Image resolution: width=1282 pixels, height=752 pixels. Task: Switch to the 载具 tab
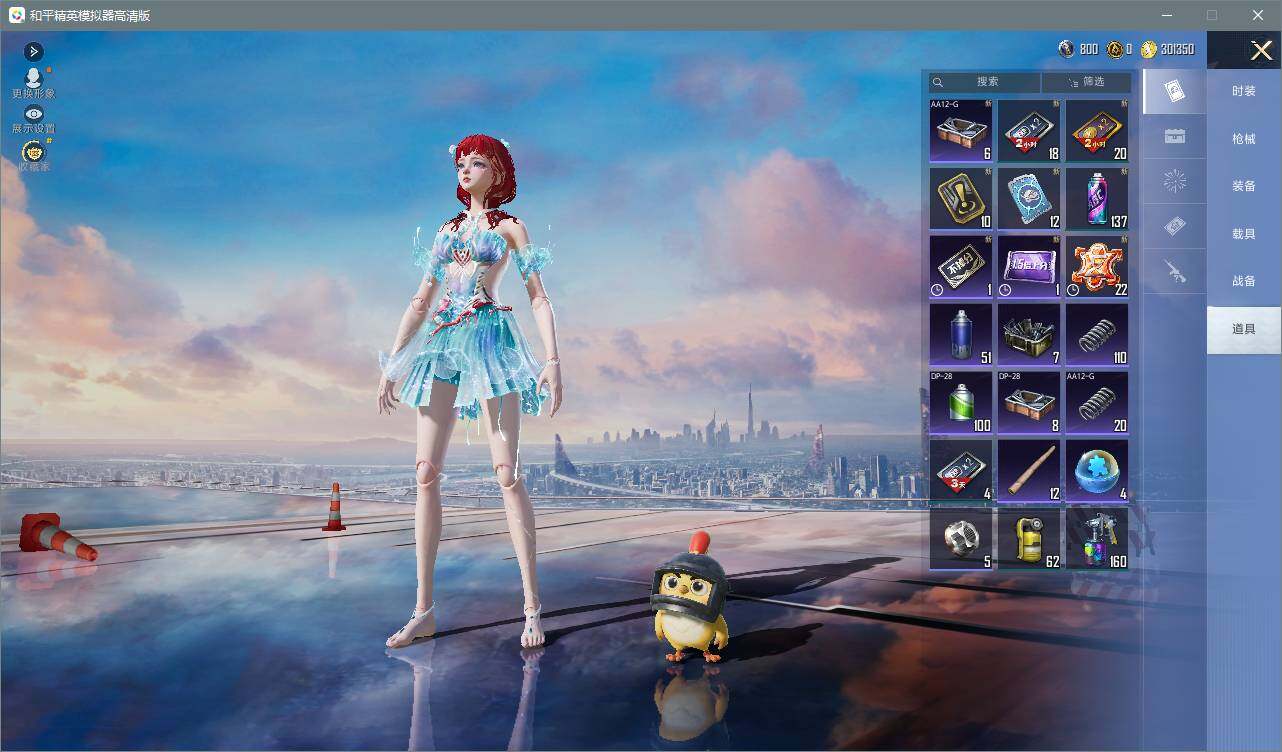click(x=1244, y=234)
